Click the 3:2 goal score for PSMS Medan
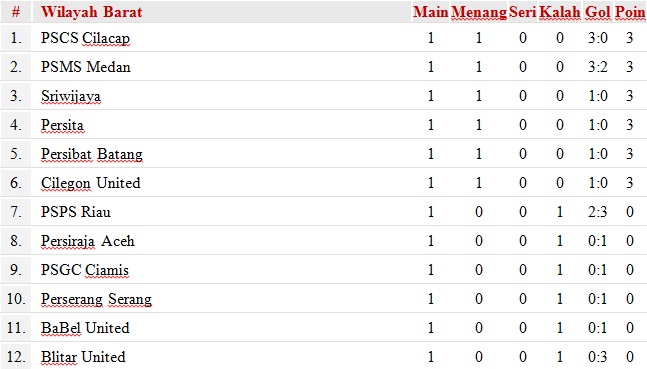 pos(597,67)
